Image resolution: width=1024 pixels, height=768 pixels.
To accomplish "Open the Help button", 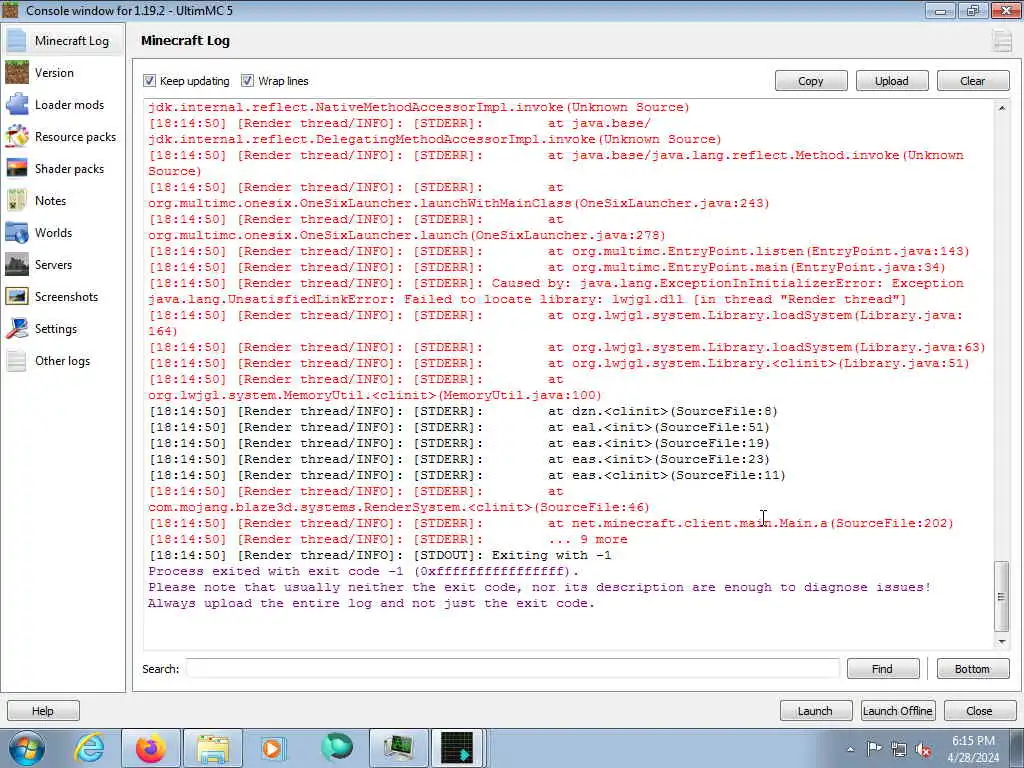I will tap(43, 711).
